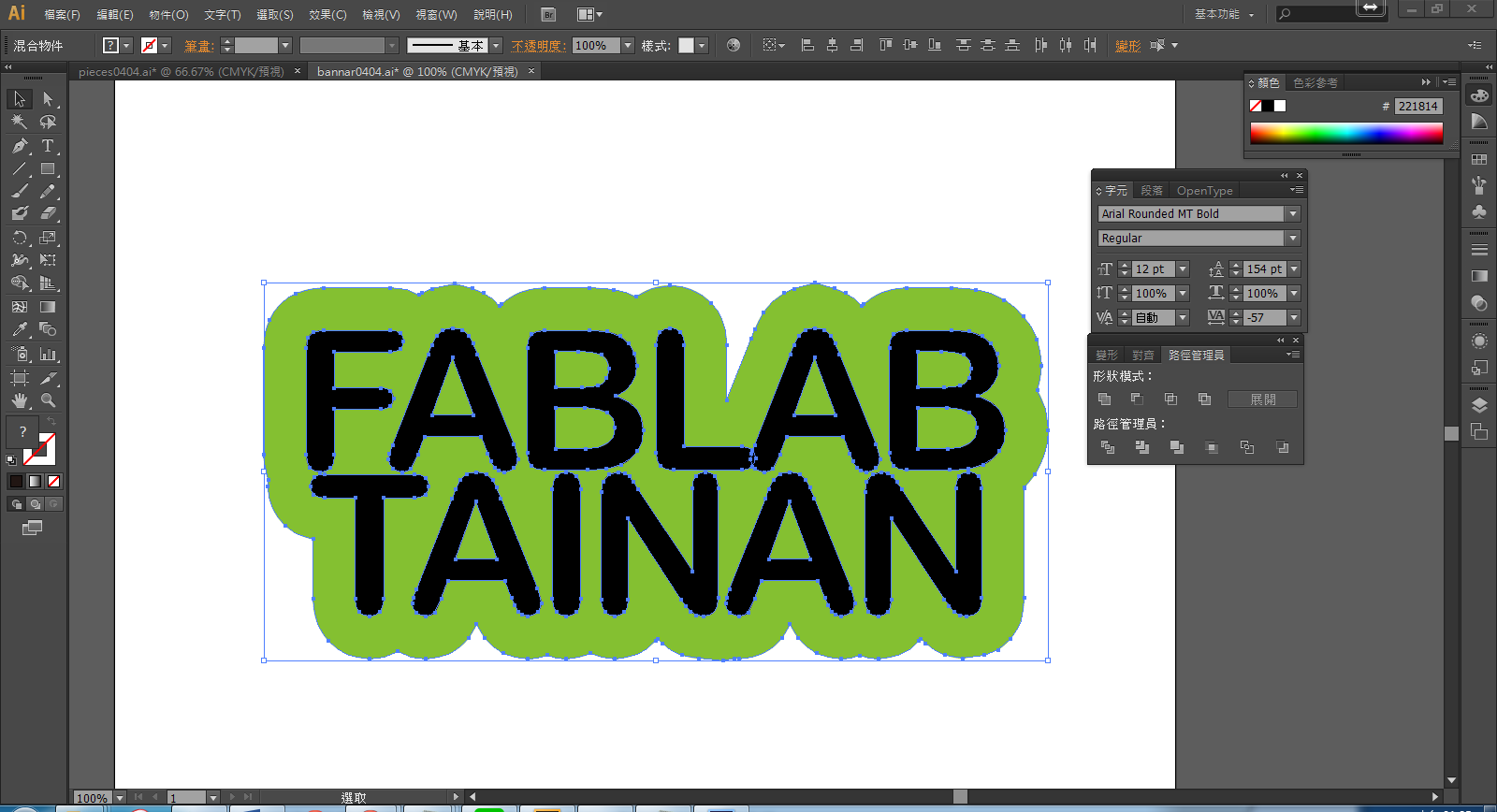Image resolution: width=1497 pixels, height=812 pixels.
Task: Open the 基本功能 workspace switcher
Action: (x=1224, y=14)
